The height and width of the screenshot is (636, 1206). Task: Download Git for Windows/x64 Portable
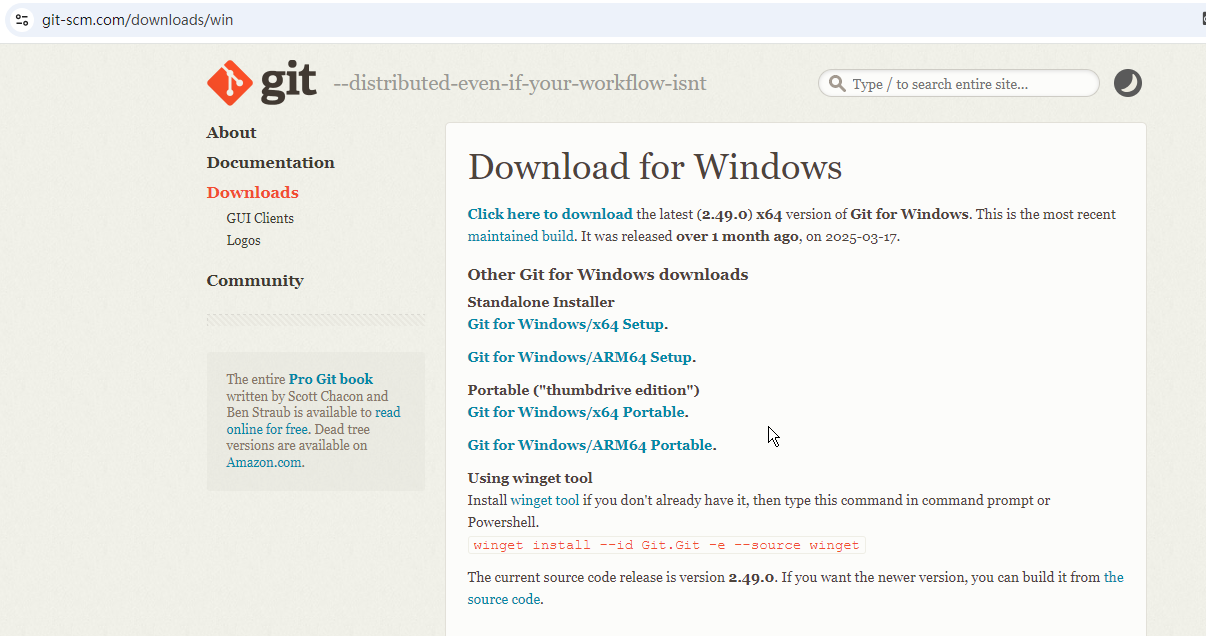(576, 412)
